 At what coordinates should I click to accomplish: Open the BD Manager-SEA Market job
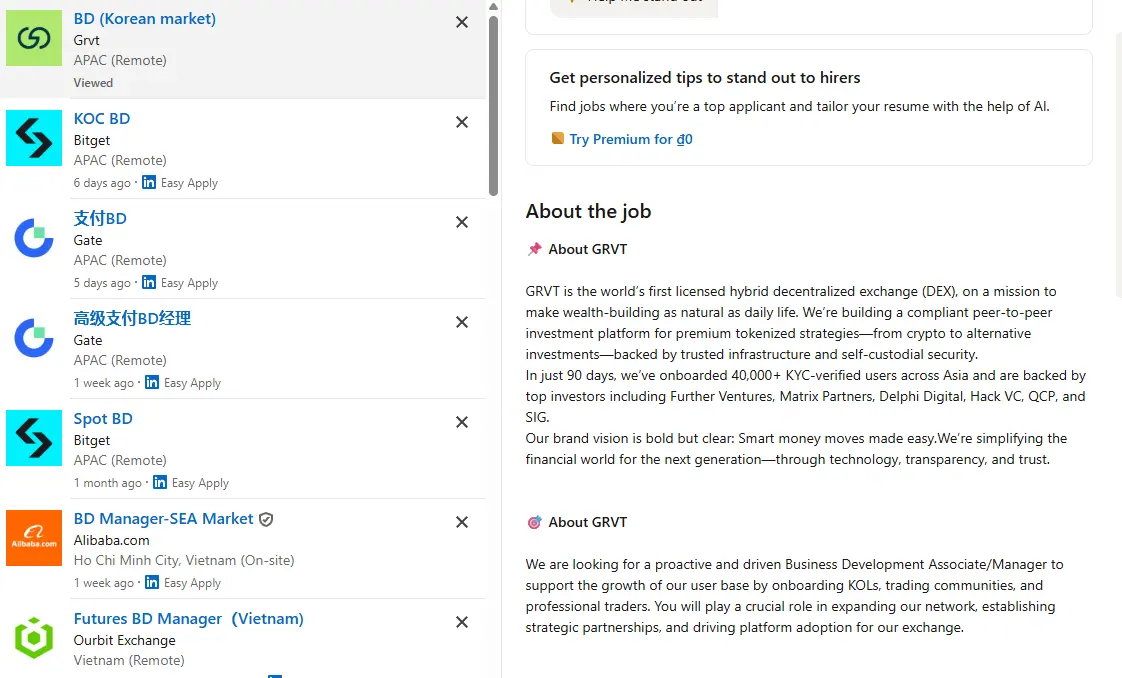pos(164,519)
